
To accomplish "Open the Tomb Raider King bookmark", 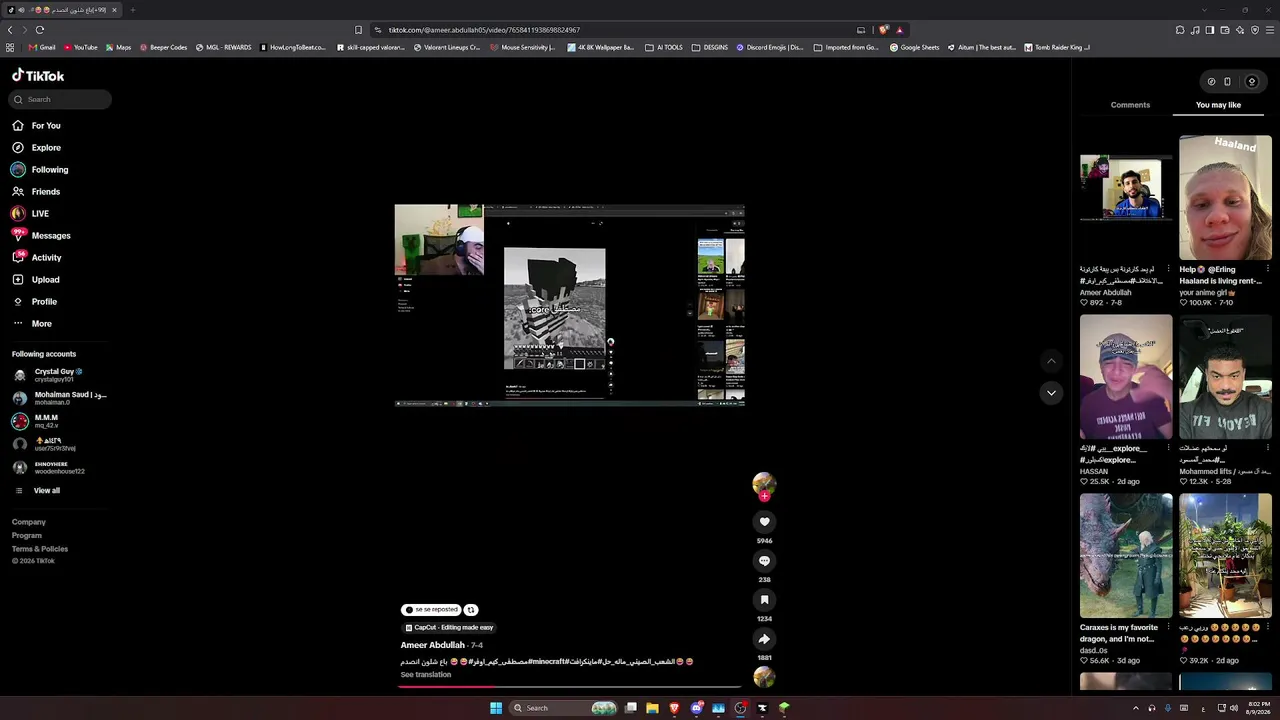I will [x=1057, y=47].
